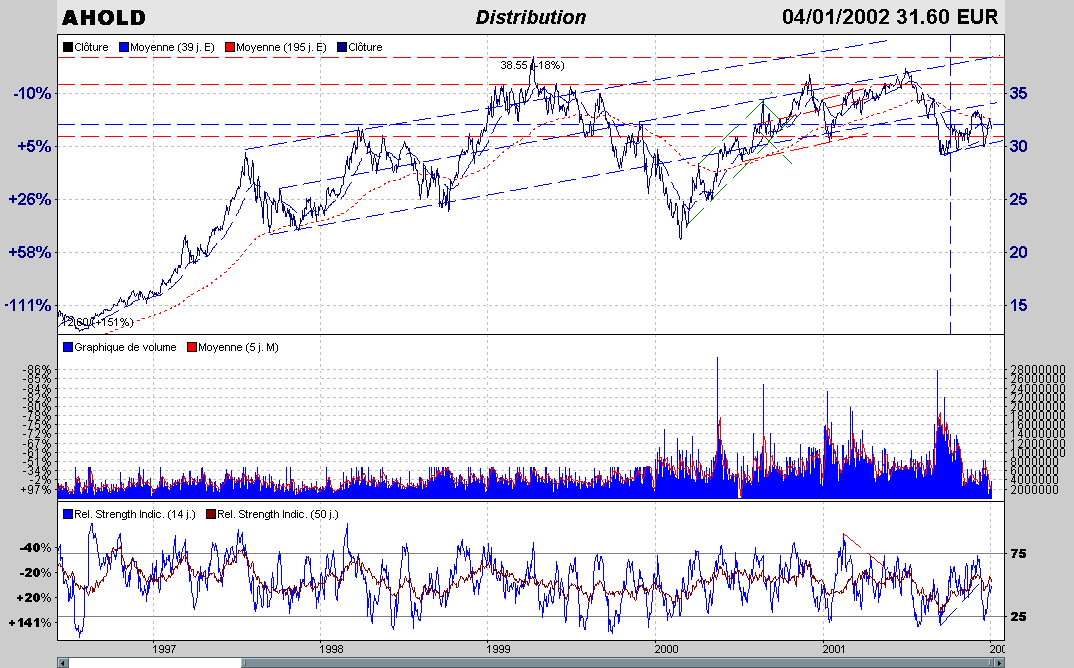This screenshot has height=668, width=1074.
Task: Click the 1998 year axis label
Action: coord(332,649)
